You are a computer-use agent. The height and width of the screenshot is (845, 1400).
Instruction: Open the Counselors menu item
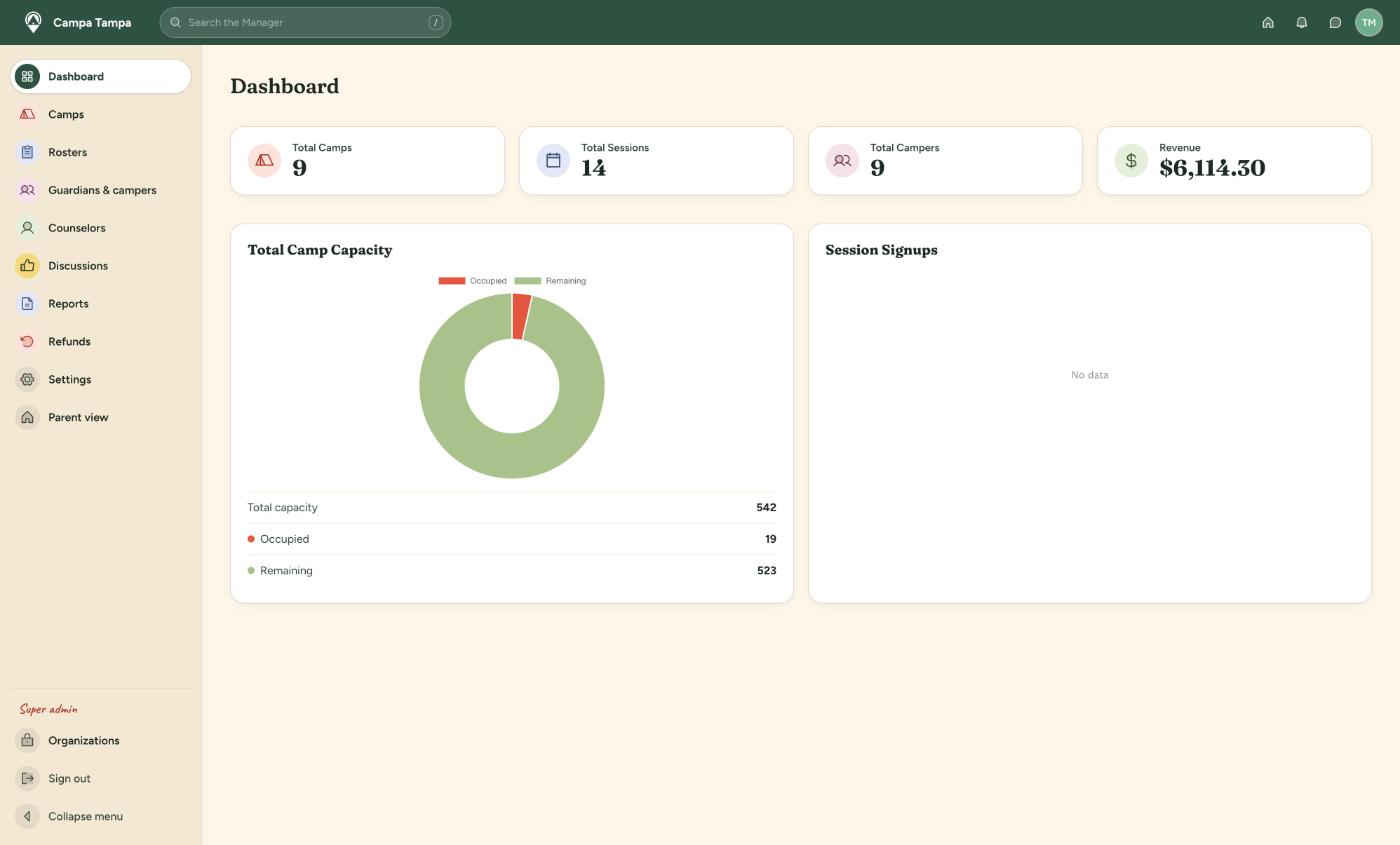pyautogui.click(x=101, y=228)
